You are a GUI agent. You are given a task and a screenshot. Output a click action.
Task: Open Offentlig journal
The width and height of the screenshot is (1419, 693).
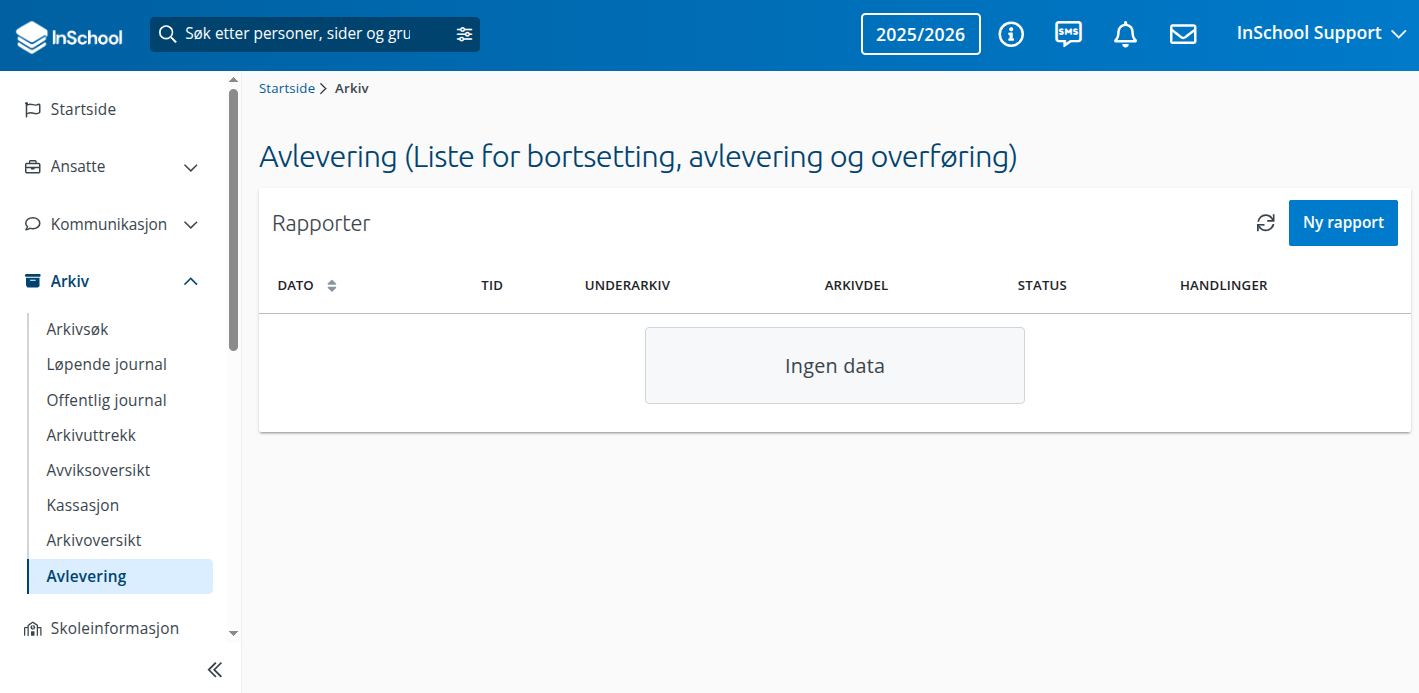click(107, 400)
